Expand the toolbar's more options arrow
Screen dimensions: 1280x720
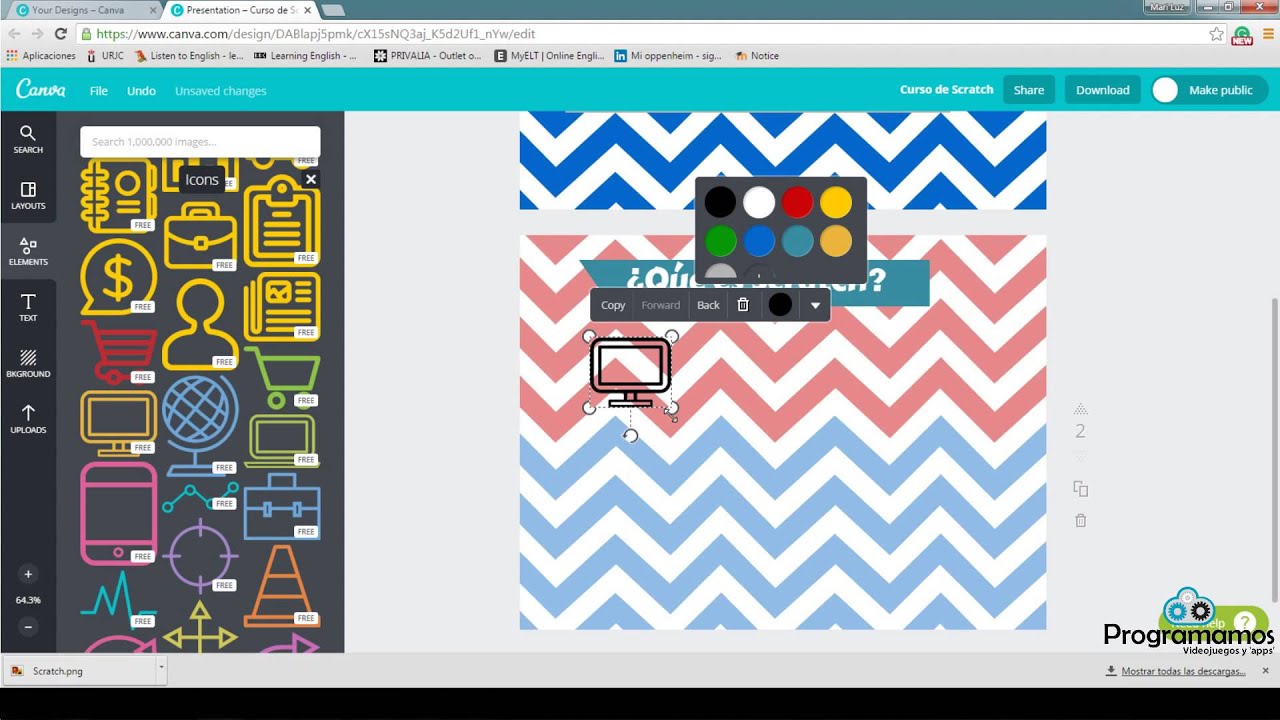click(815, 305)
